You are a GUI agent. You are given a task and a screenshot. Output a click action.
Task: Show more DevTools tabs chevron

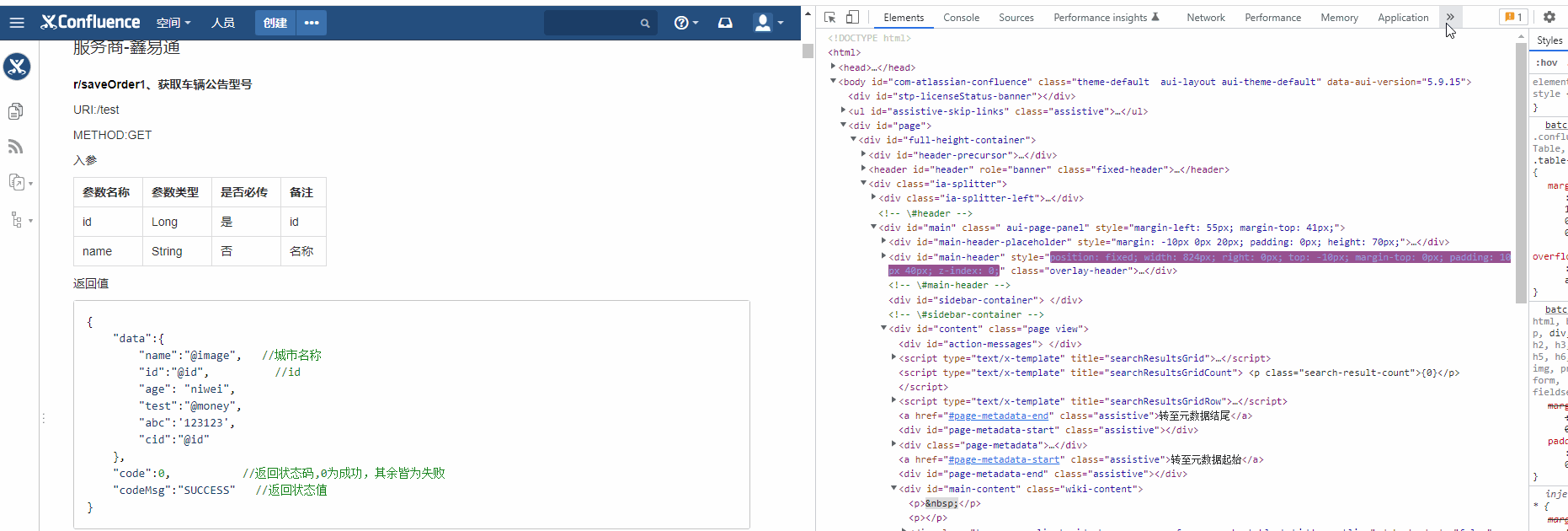1450,17
